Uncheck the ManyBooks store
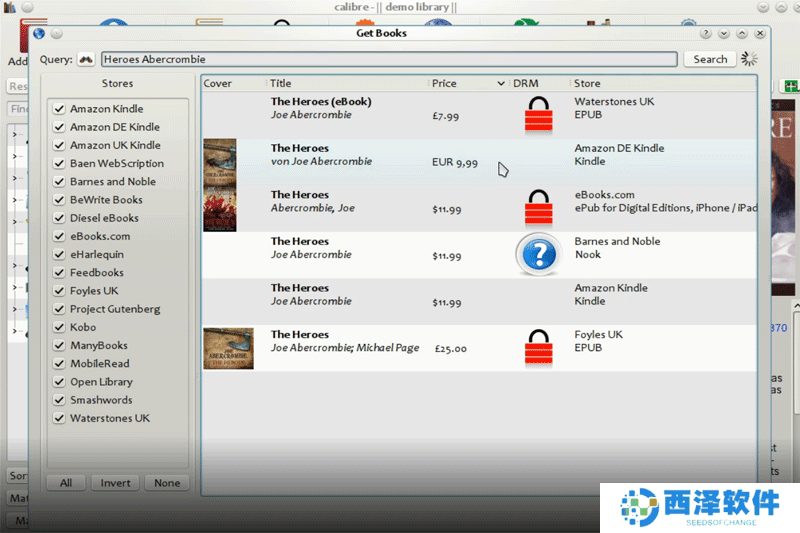 59,345
